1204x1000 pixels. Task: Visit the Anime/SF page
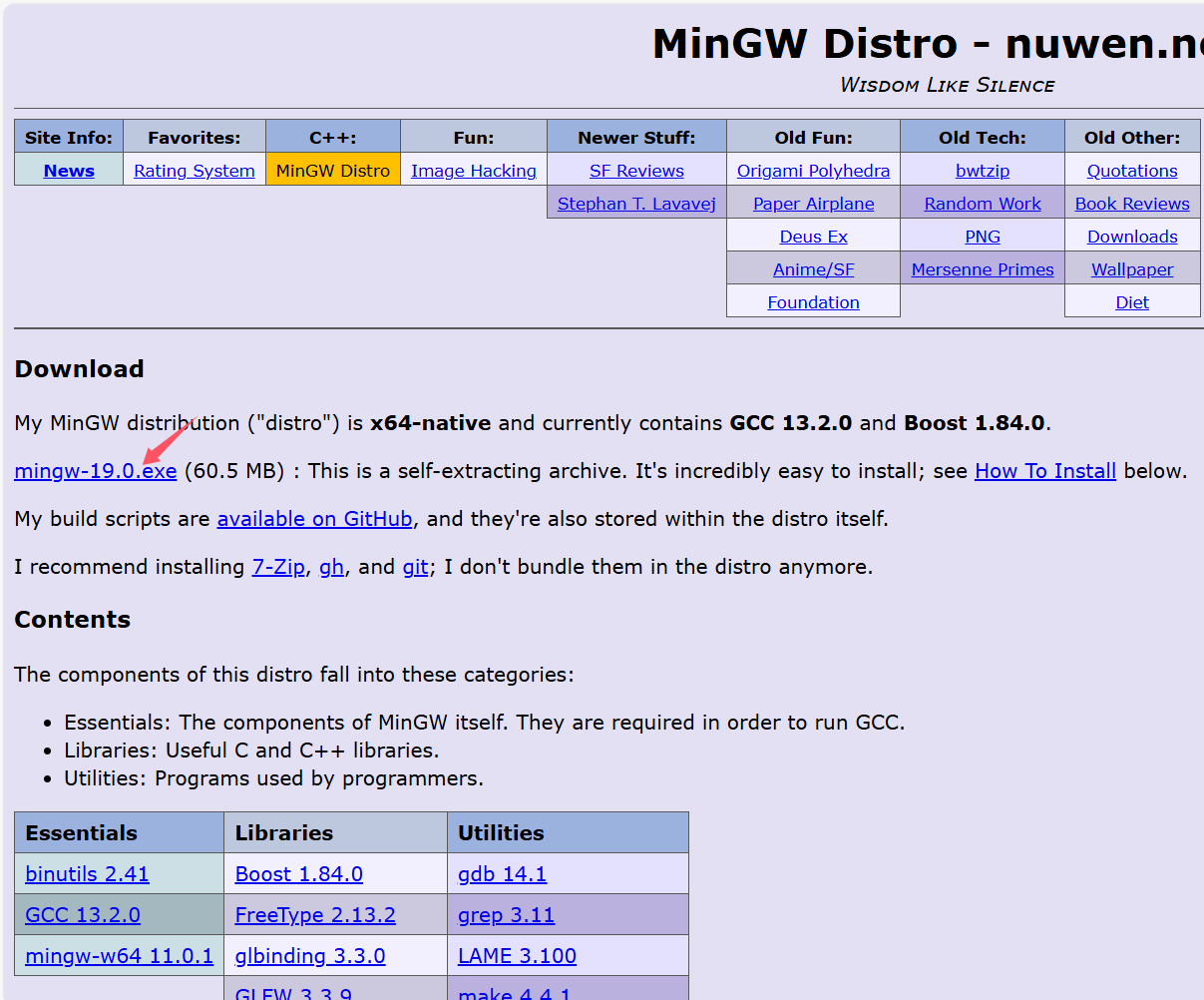(813, 269)
